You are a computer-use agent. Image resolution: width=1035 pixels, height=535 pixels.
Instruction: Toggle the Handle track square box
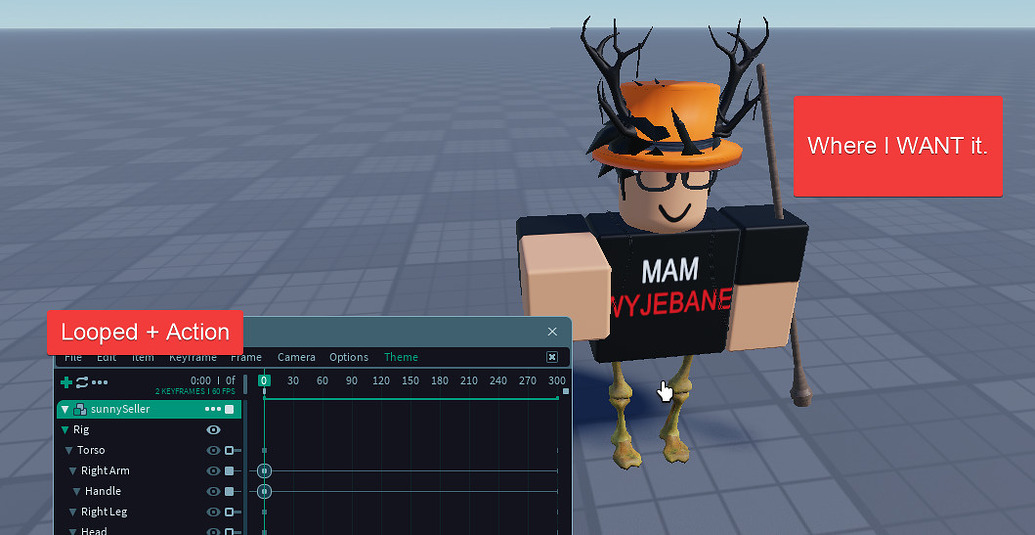[229, 491]
